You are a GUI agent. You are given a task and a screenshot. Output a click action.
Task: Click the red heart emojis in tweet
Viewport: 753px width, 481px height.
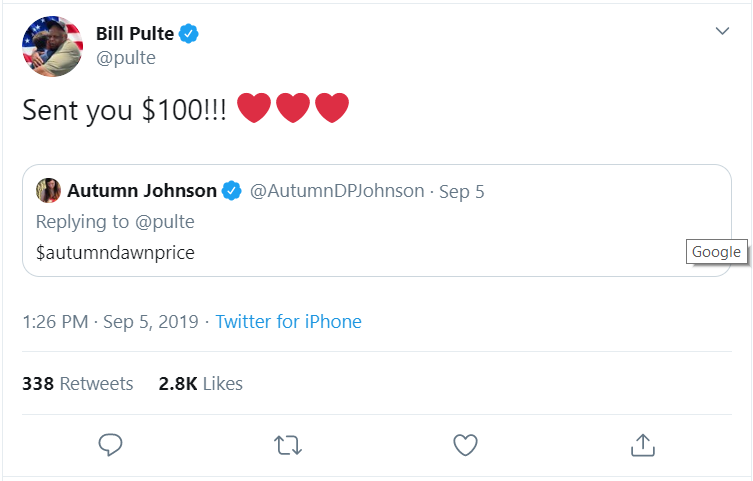point(292,109)
